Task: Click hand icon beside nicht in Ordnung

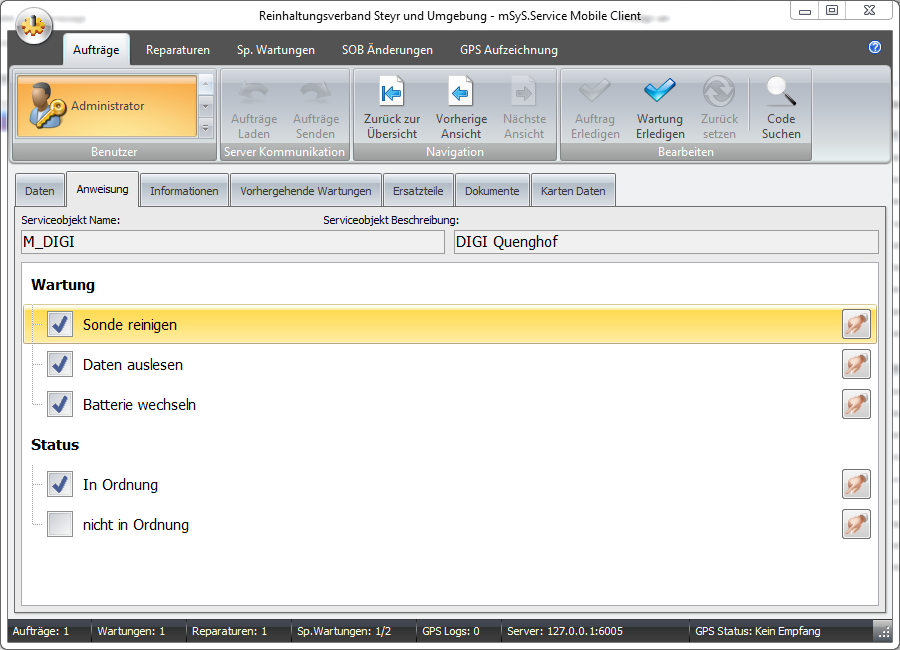Action: pos(856,525)
